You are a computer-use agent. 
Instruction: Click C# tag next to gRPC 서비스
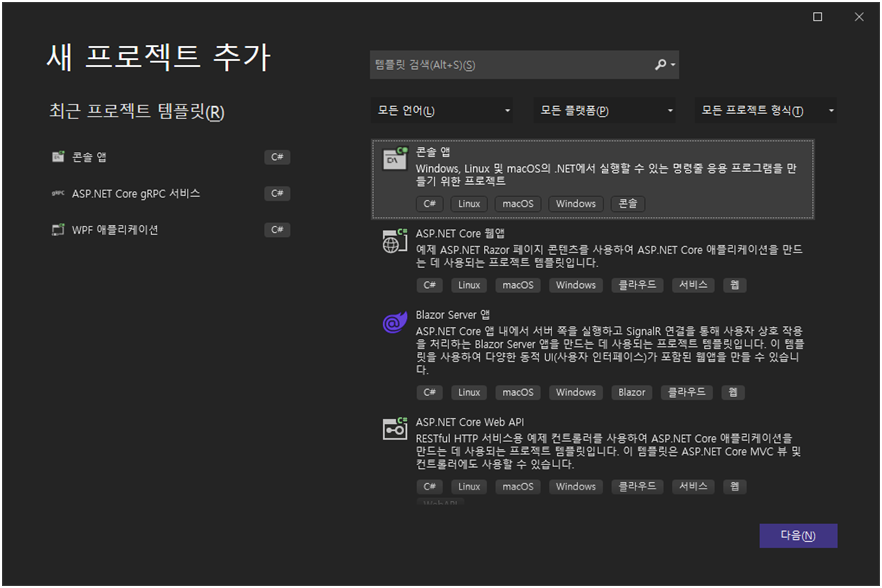(x=277, y=194)
